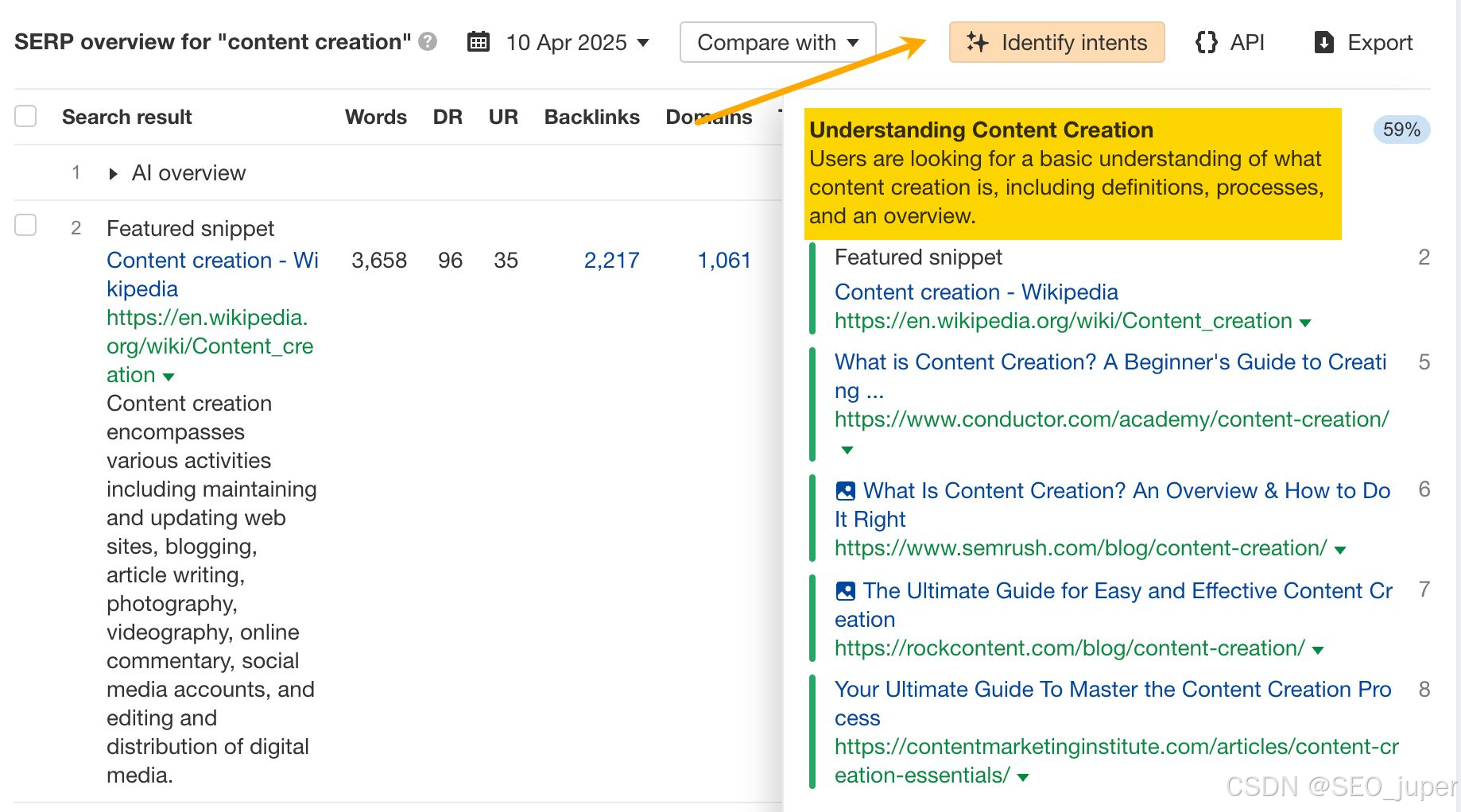The image size is (1461, 812).
Task: Click the Export button
Action: (x=1363, y=42)
